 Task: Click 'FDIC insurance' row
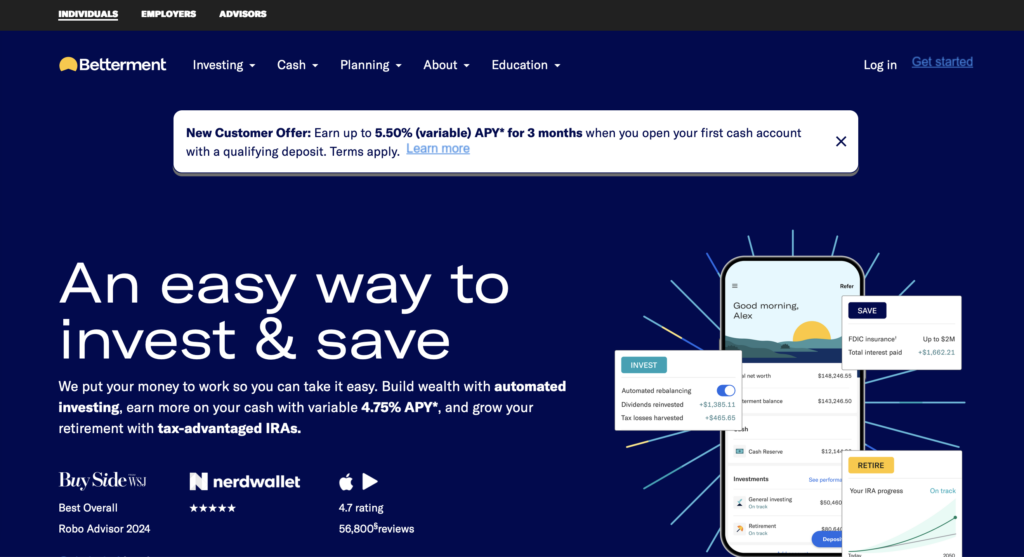point(901,339)
